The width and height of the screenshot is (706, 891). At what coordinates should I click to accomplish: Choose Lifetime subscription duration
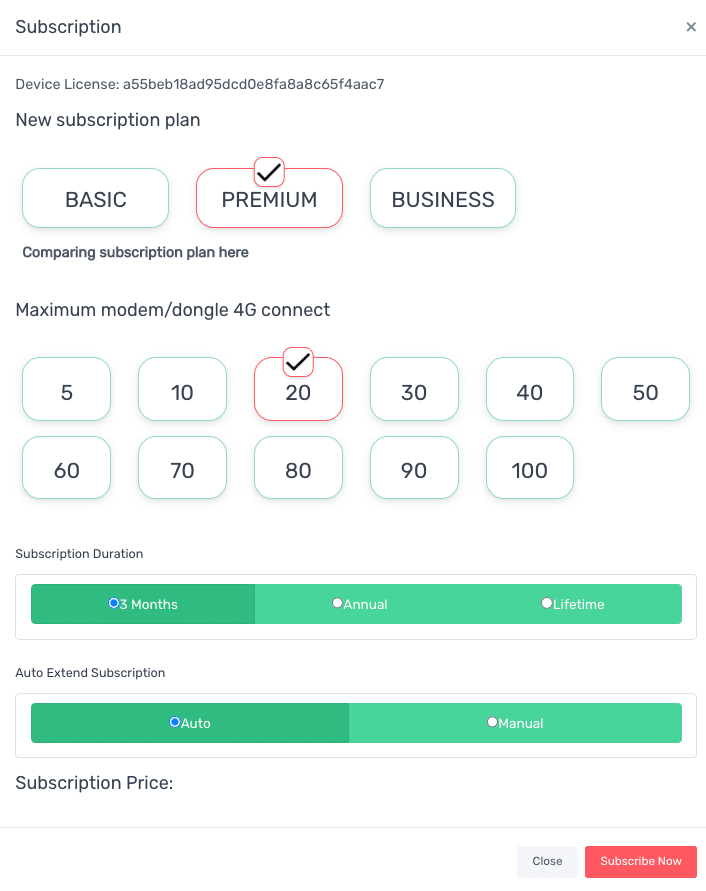click(x=546, y=603)
